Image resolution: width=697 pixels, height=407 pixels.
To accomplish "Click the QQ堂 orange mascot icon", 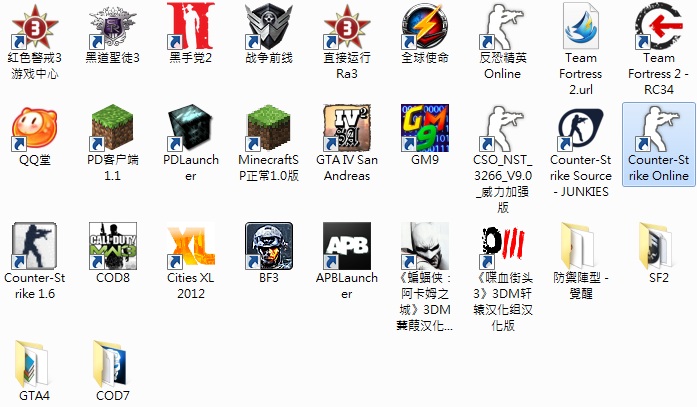I will tap(35, 128).
